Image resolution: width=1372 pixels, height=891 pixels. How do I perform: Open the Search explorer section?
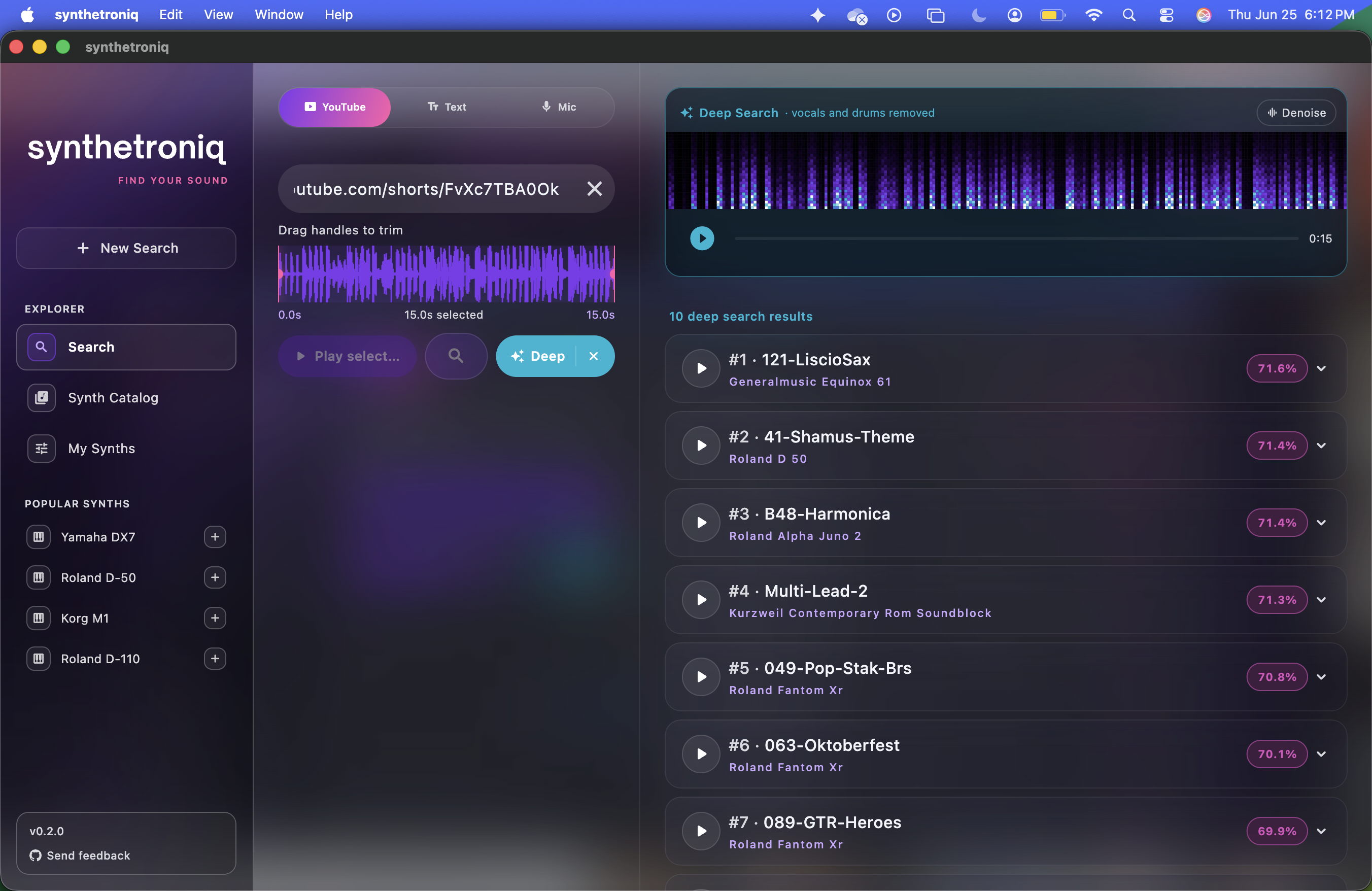[x=126, y=347]
